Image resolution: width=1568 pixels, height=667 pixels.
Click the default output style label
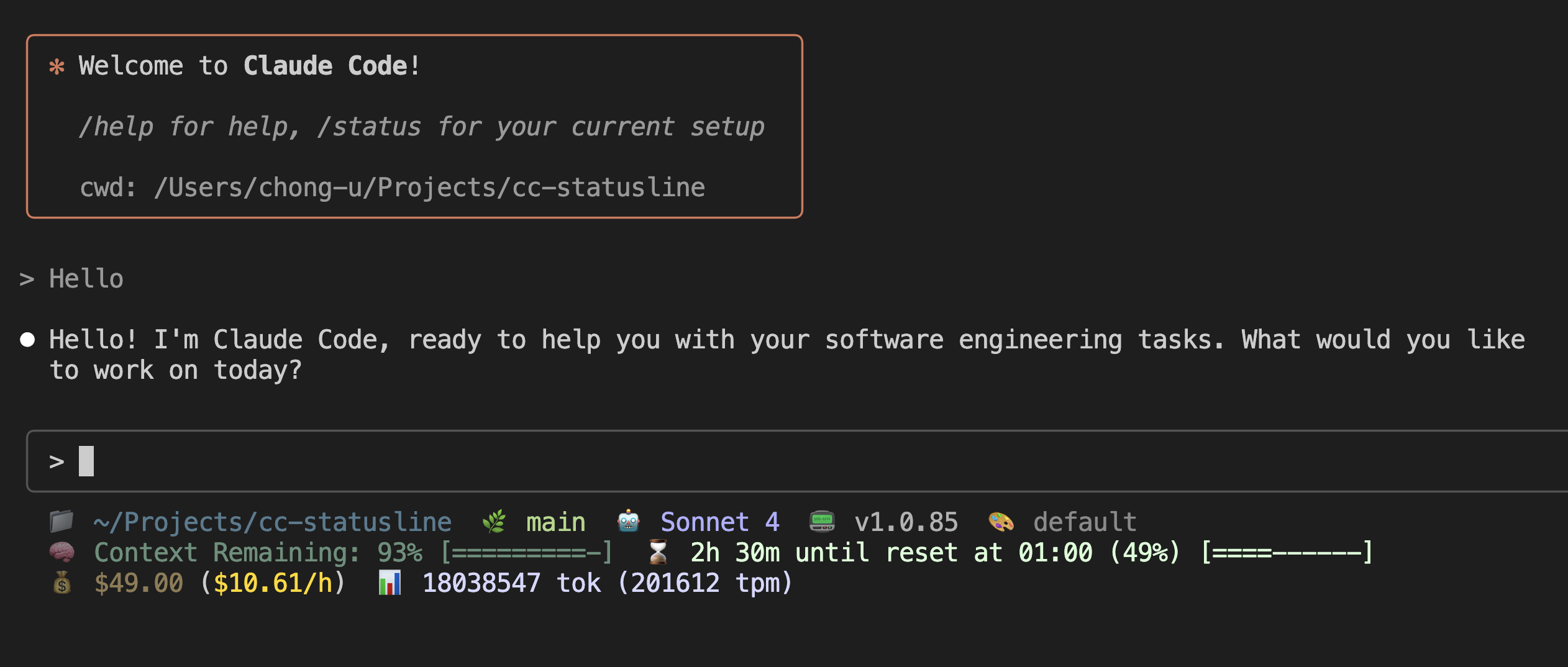(1085, 522)
